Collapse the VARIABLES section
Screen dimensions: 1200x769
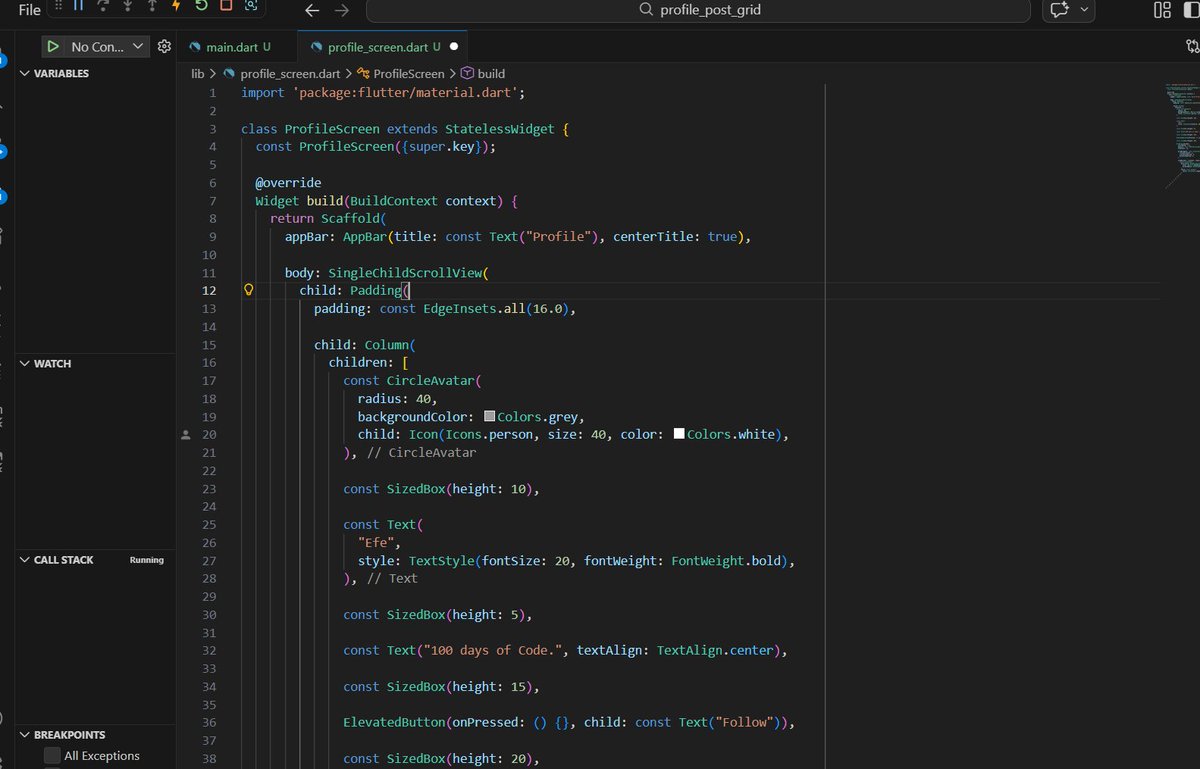tap(97, 73)
